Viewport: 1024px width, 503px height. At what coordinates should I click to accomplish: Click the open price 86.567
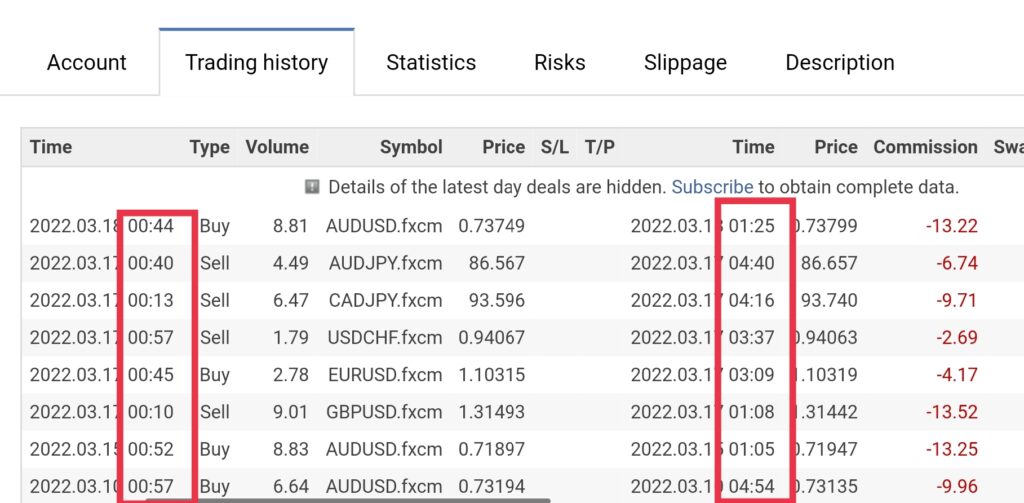[496, 263]
